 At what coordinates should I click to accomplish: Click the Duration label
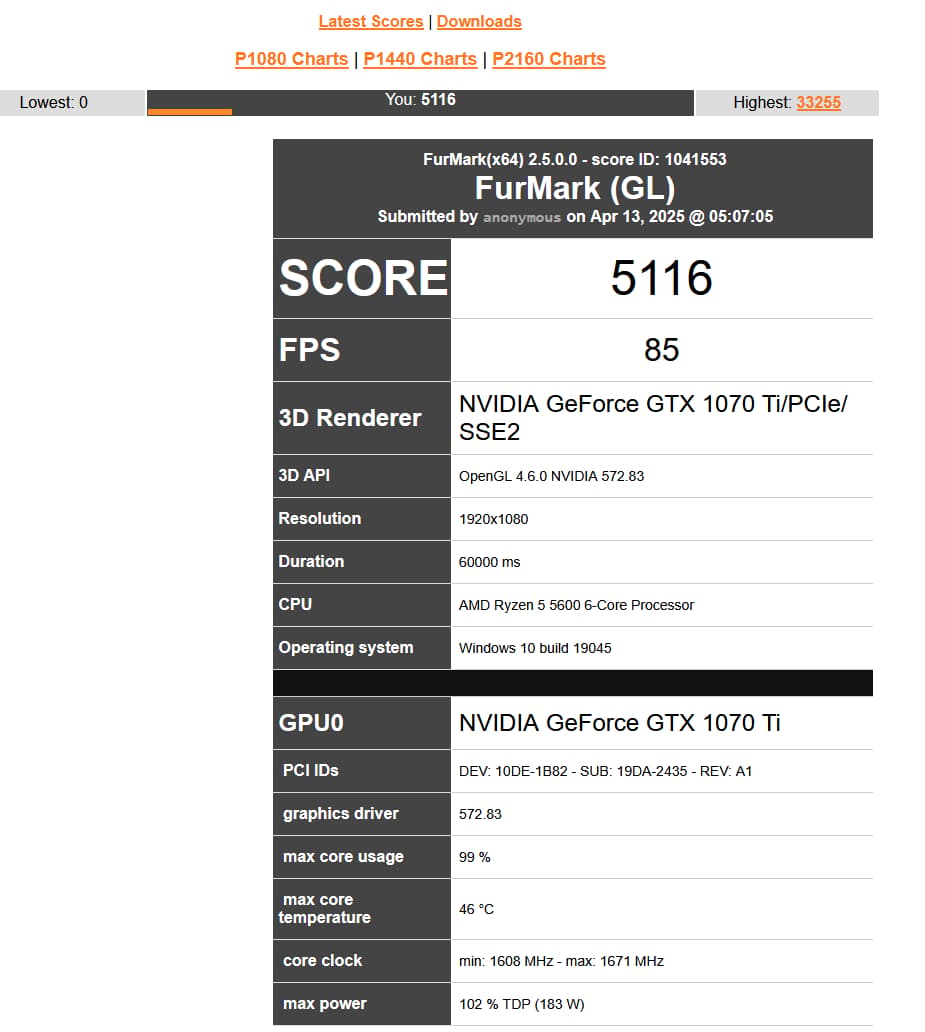point(311,561)
